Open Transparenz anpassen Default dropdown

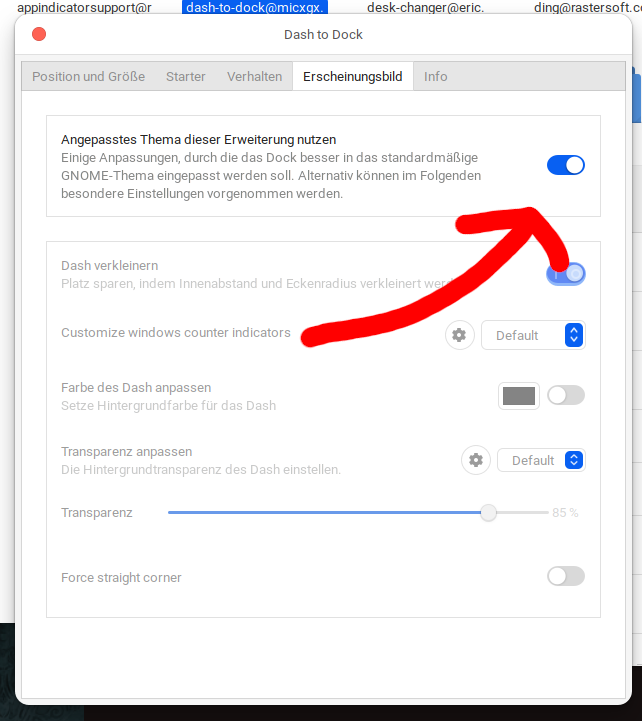tap(541, 460)
